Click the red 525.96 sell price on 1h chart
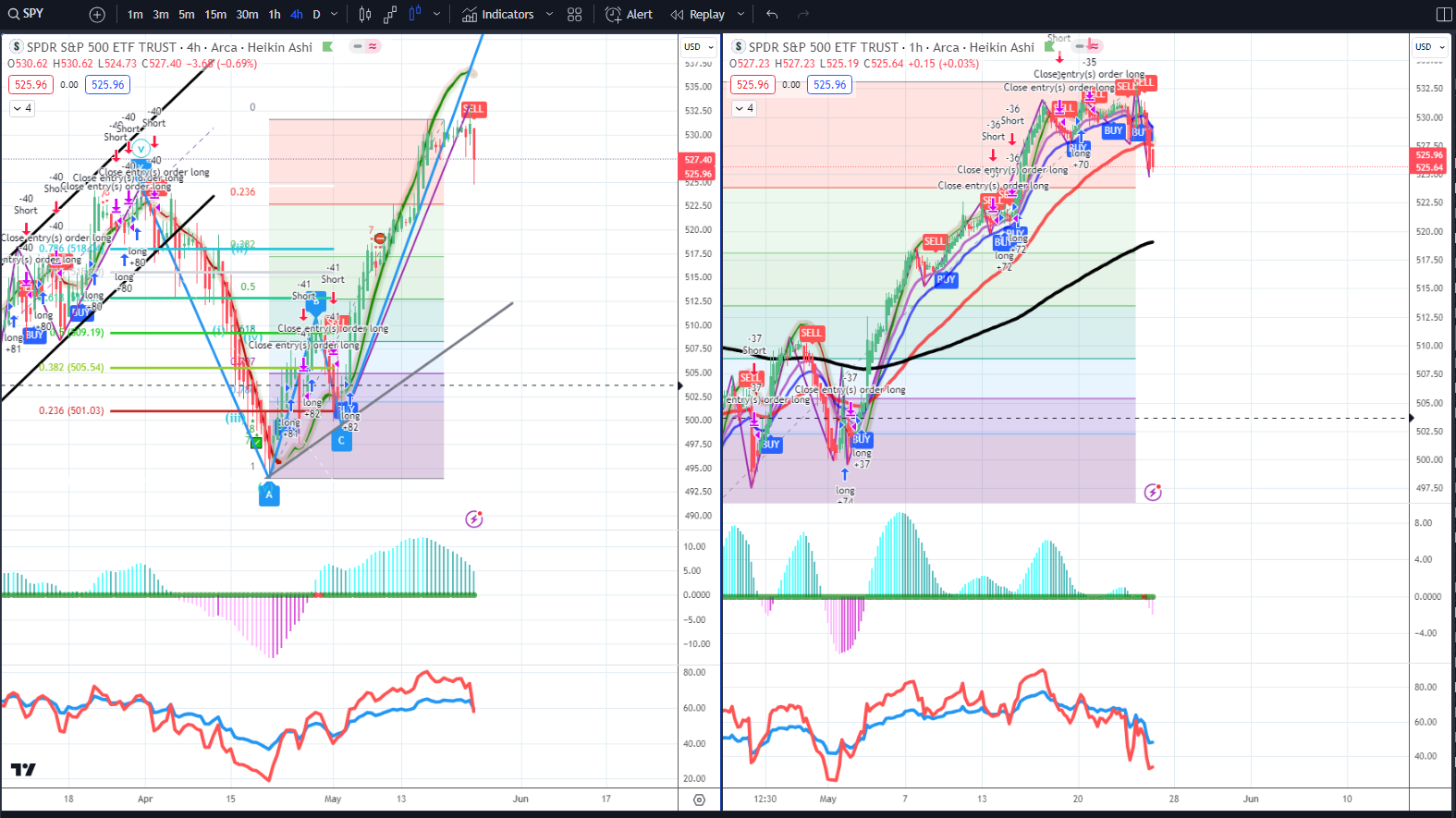 [752, 85]
